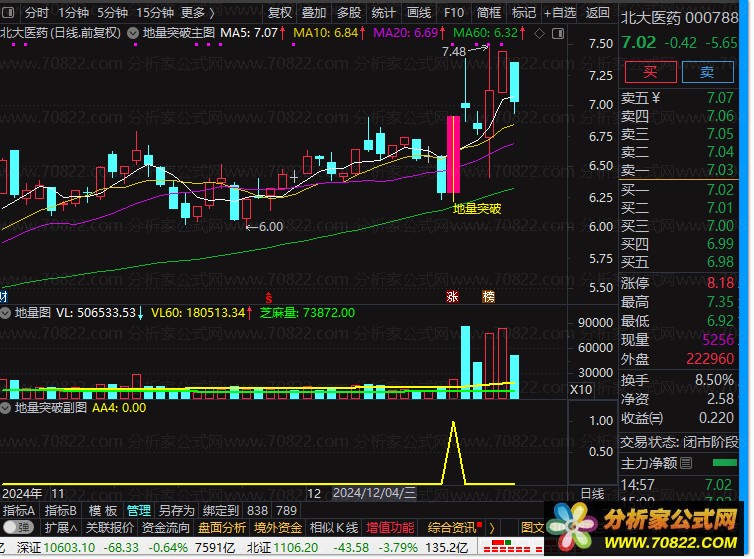
Task: Click the 绑定到 bind option
Action: click(x=221, y=510)
